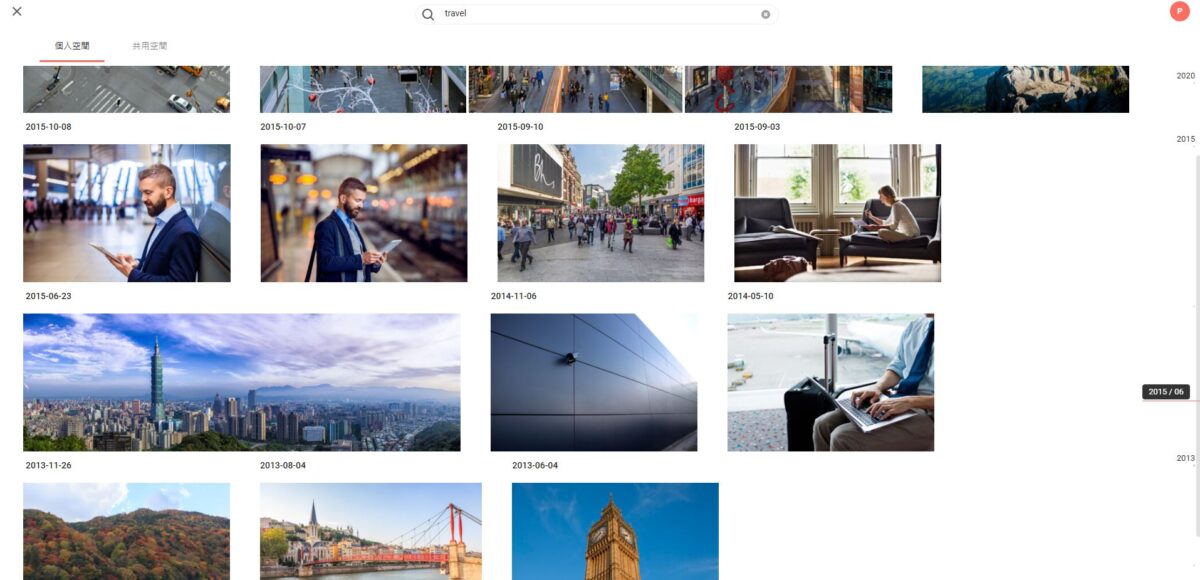
Task: Open the aerial street with yellow taxis photo
Action: 127,89
